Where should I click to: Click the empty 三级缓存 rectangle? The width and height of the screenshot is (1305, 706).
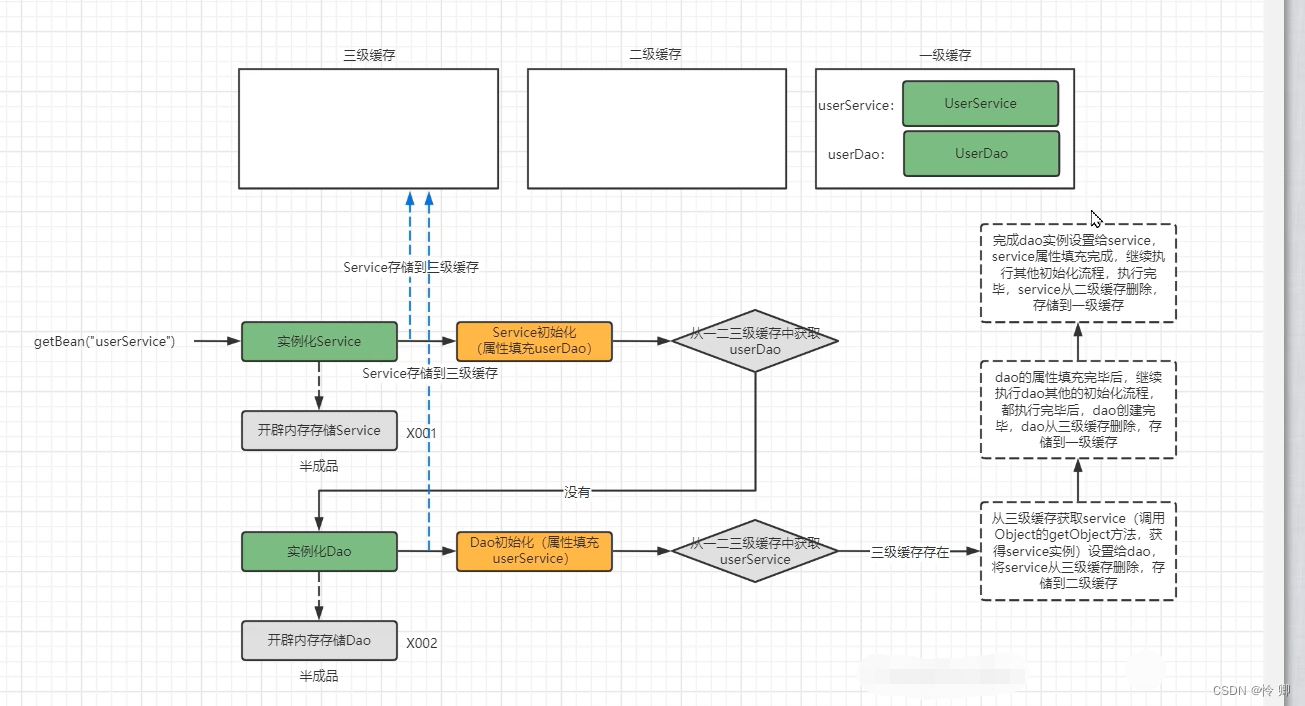point(368,128)
